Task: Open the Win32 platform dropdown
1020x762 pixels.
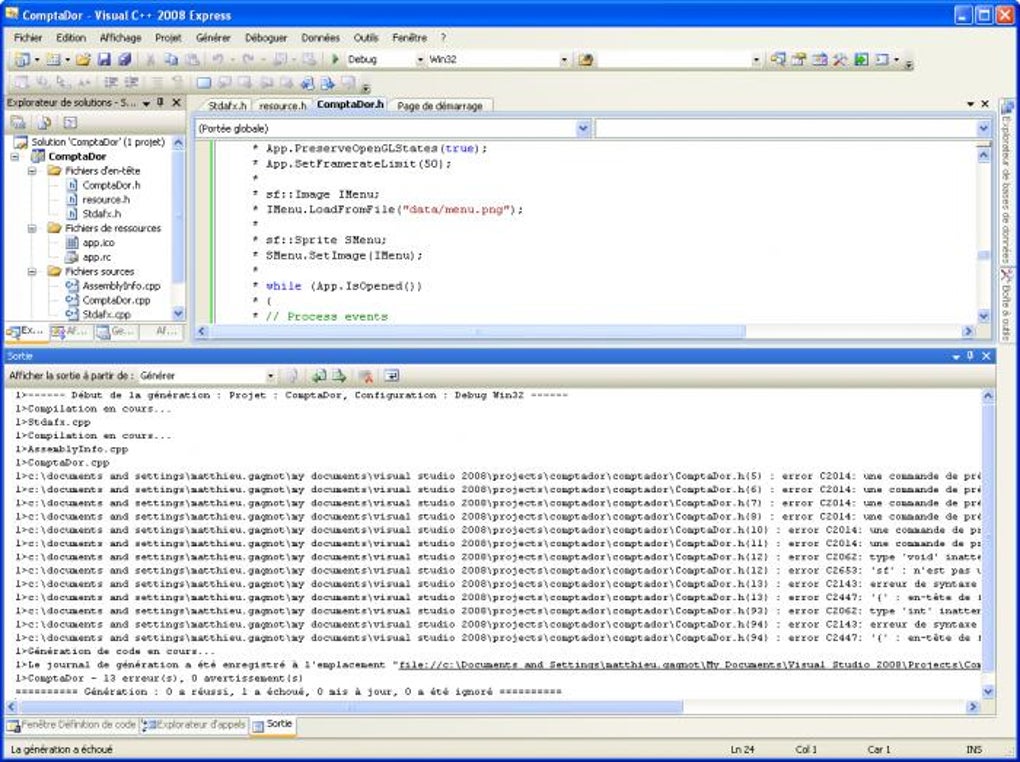Action: [x=564, y=60]
